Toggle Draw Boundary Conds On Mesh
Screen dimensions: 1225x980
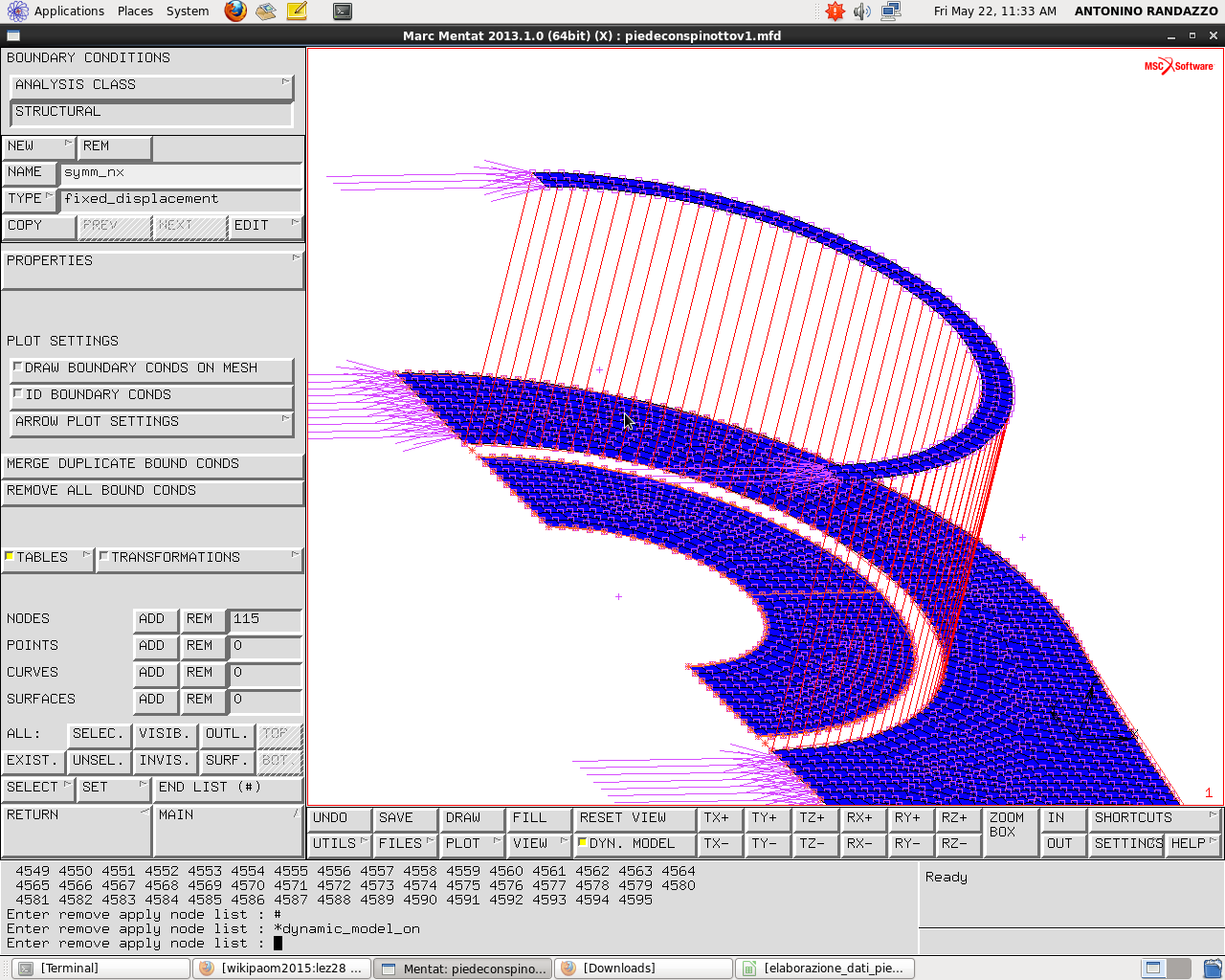tap(151, 368)
